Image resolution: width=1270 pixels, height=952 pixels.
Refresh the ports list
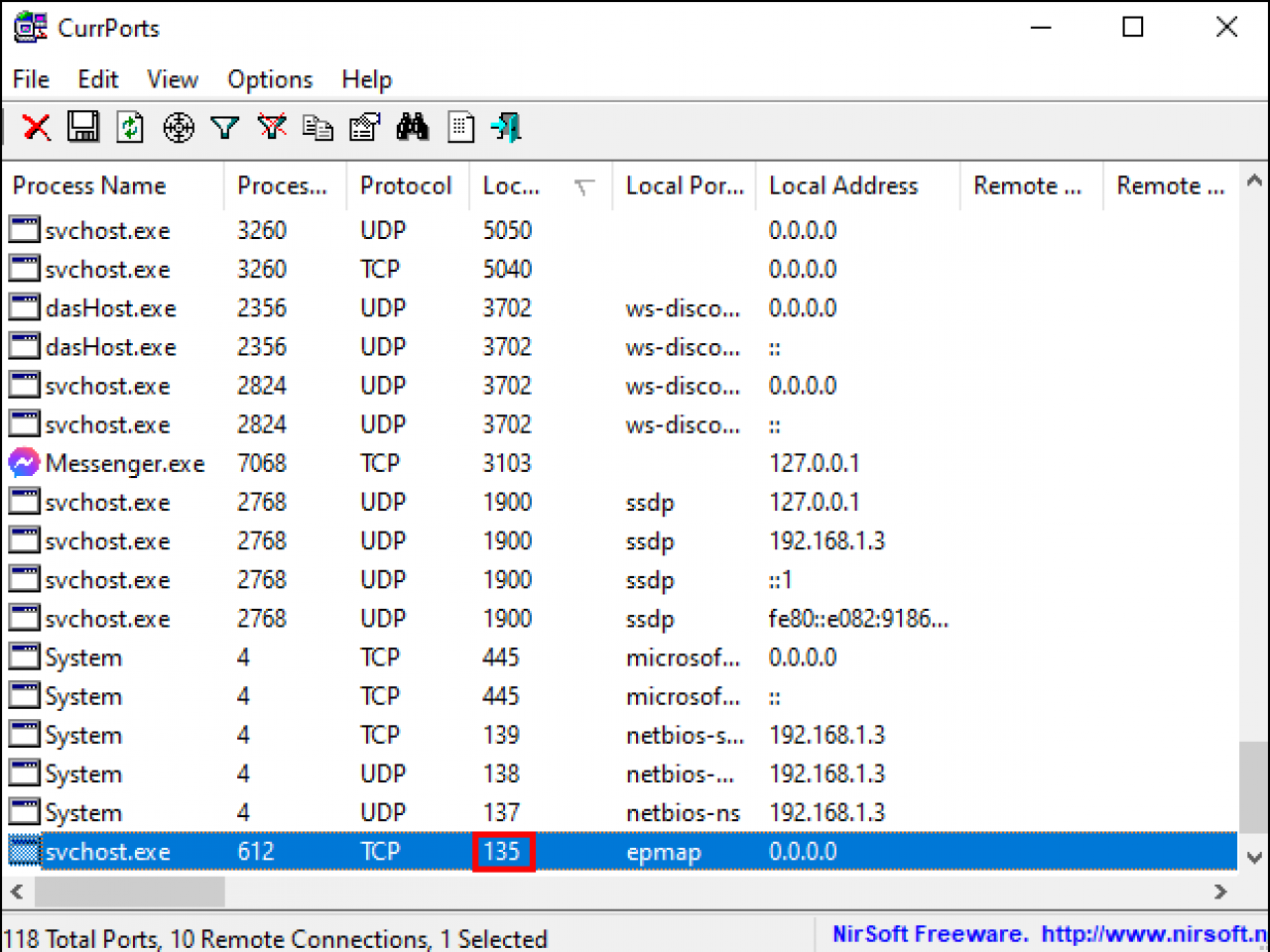tap(129, 127)
